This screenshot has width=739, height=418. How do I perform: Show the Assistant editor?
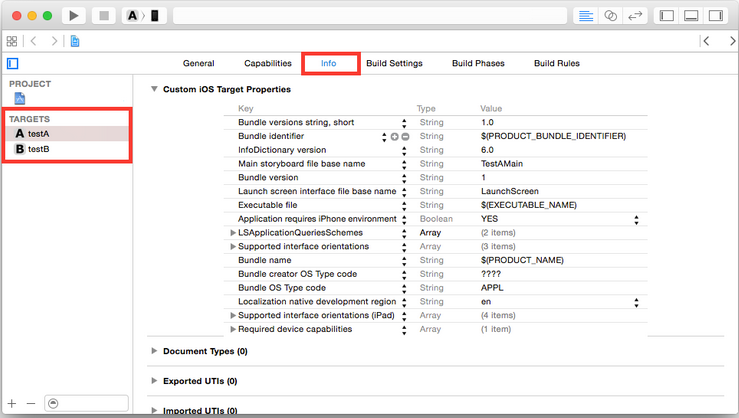pyautogui.click(x=609, y=16)
